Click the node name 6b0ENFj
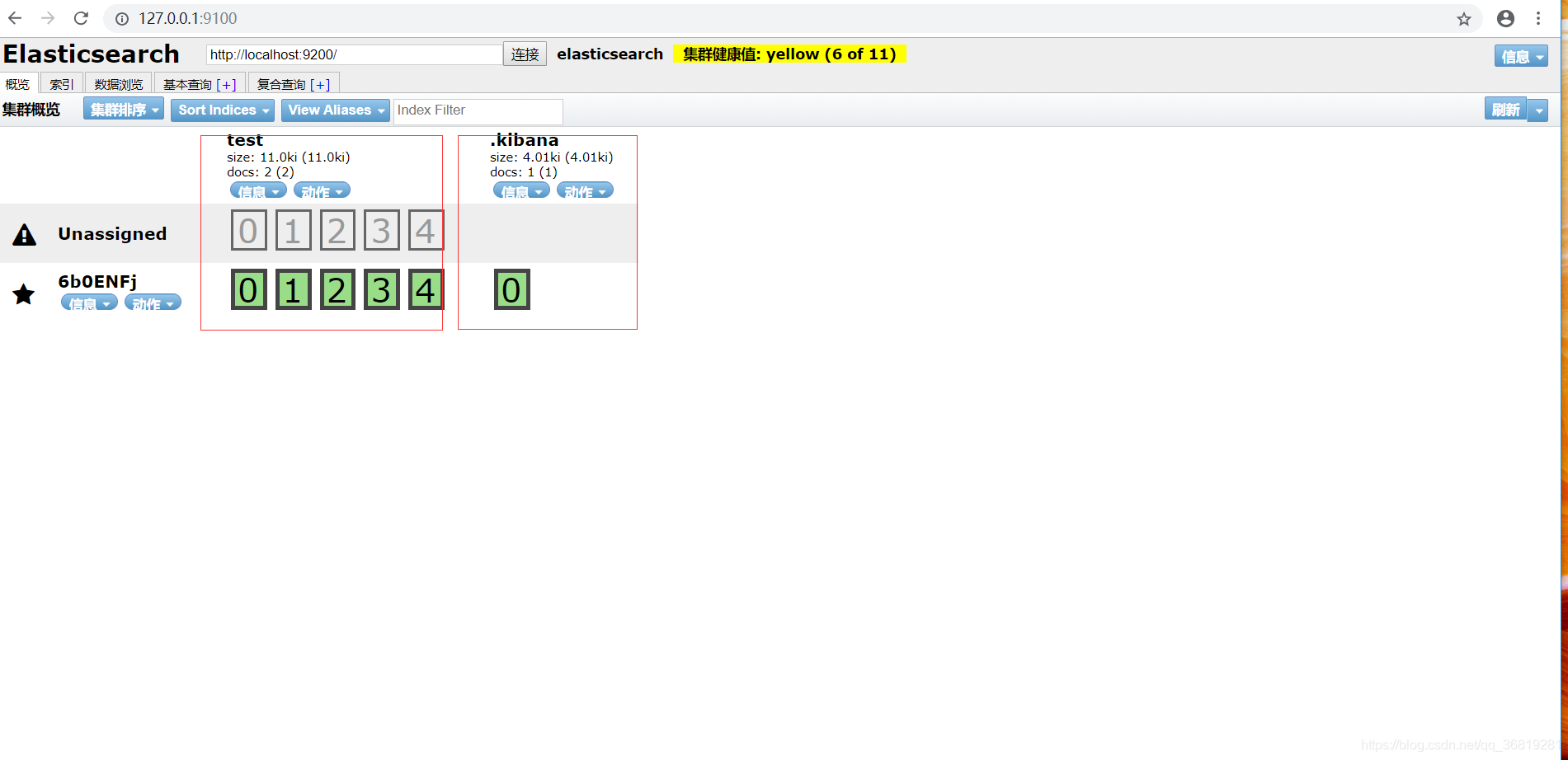 (97, 282)
